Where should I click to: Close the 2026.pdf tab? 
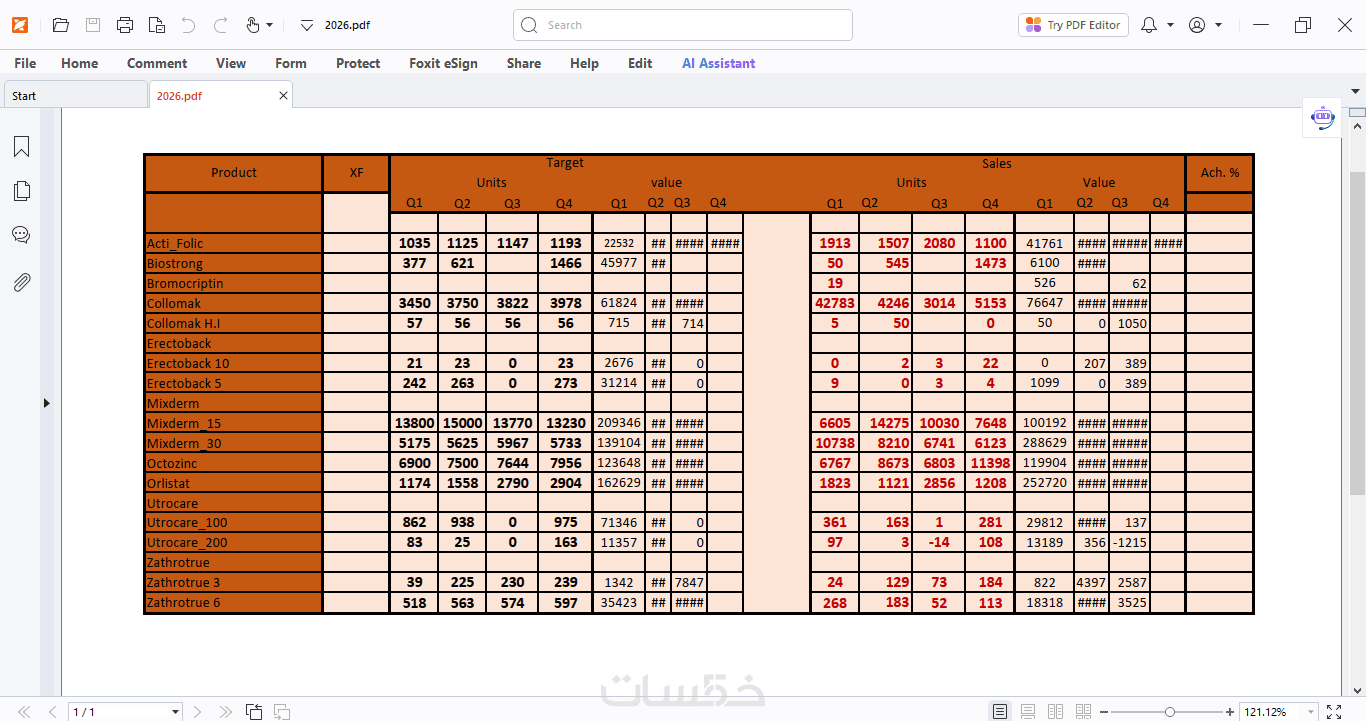(283, 96)
